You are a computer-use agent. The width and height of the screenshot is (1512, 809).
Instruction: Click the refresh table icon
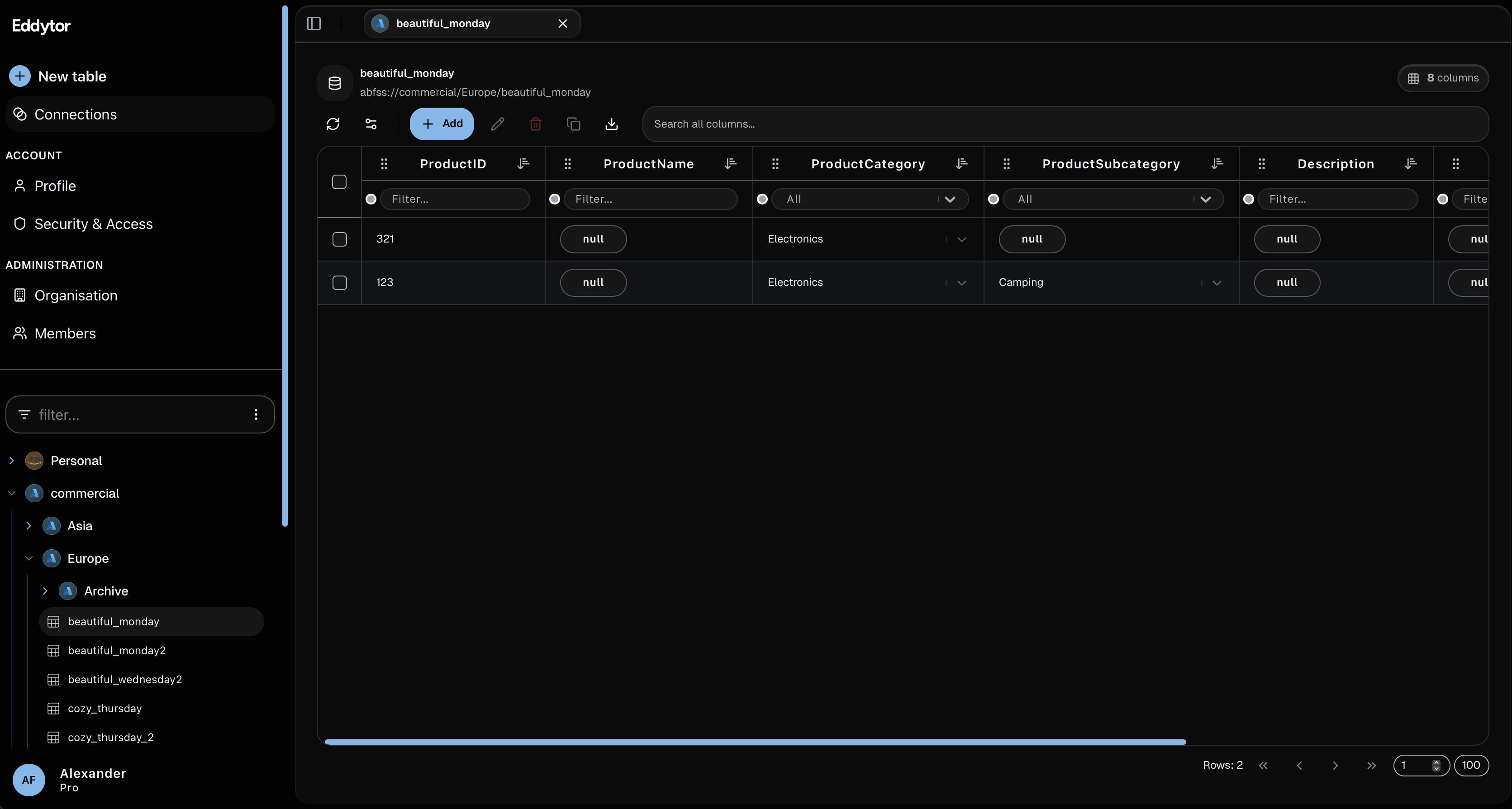333,124
